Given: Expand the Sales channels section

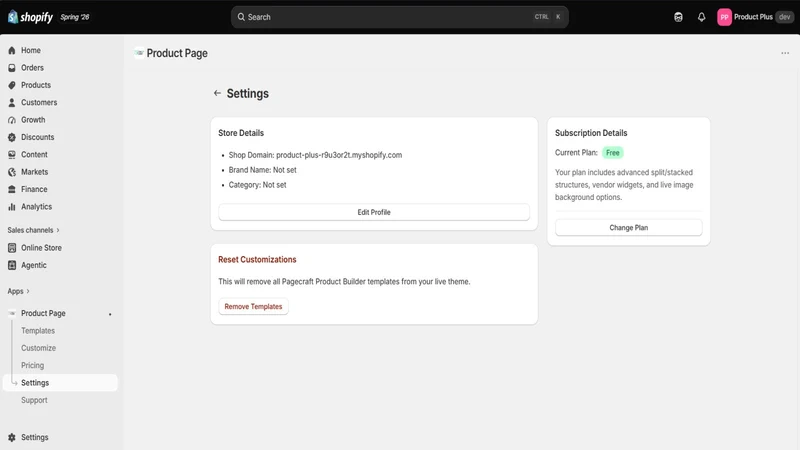Looking at the screenshot, I should [34, 230].
